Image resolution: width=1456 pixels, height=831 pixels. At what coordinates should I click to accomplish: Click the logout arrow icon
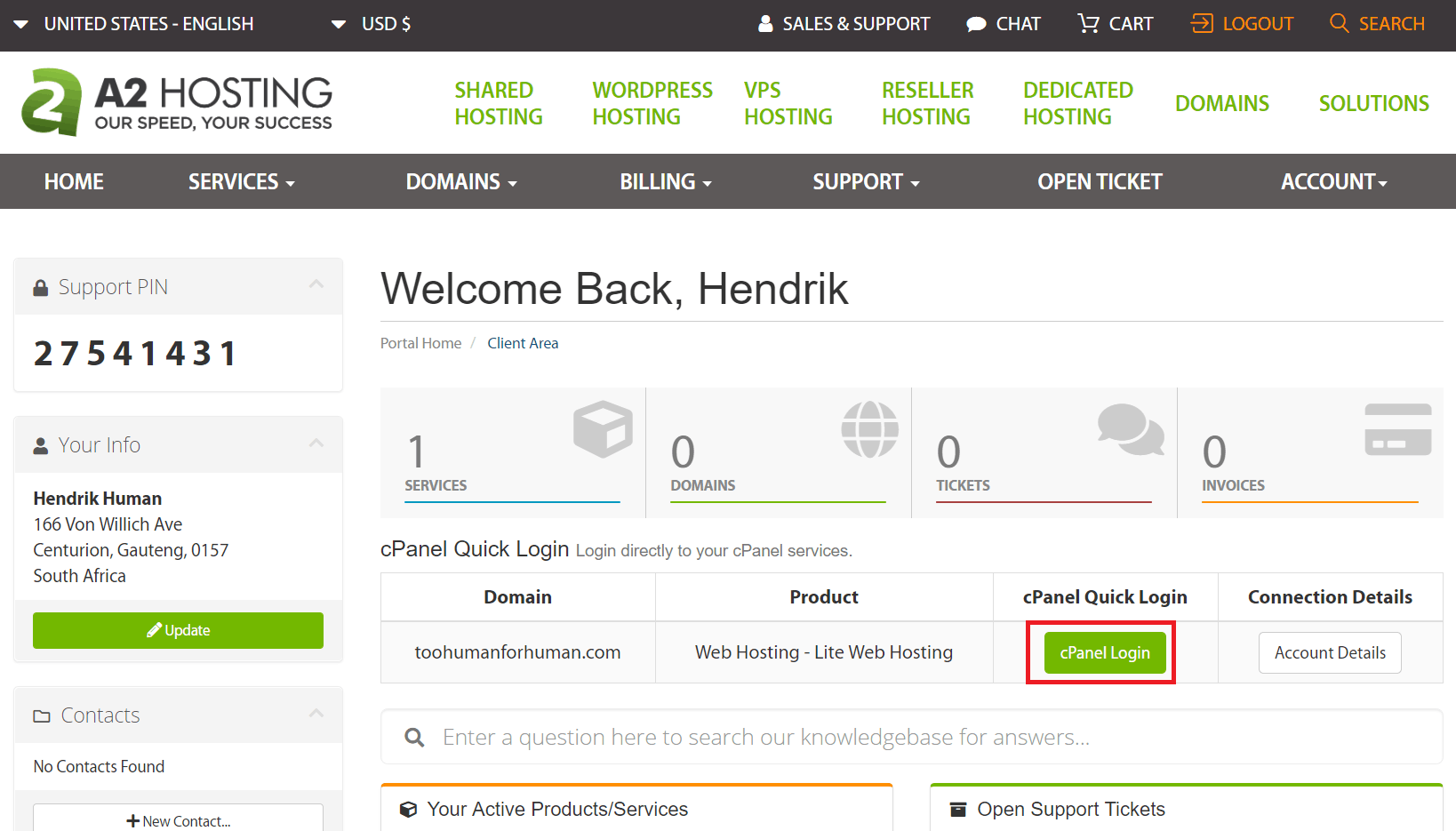tap(1202, 24)
